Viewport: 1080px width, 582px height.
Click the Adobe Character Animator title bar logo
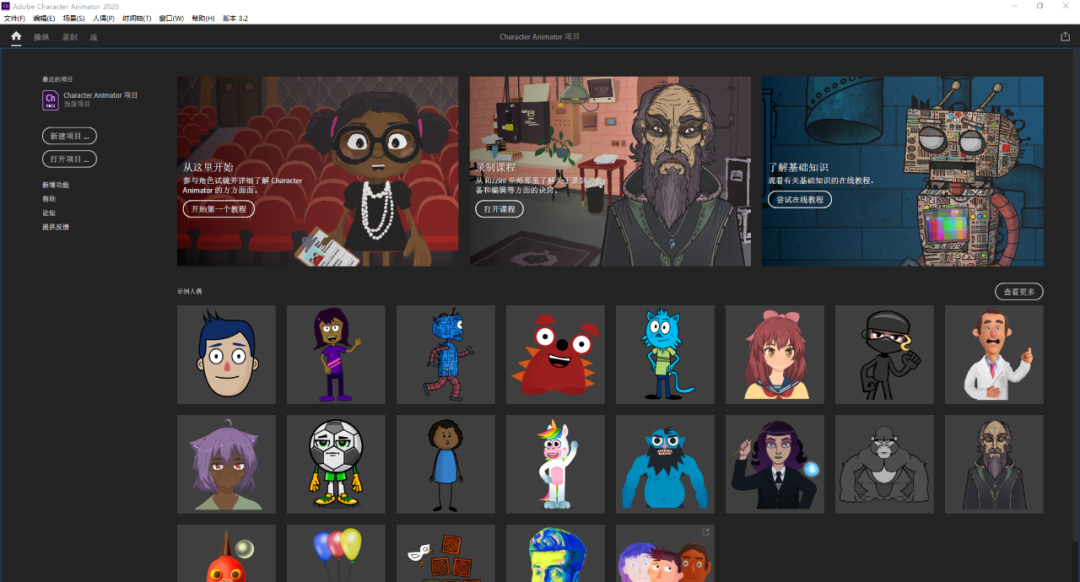tap(6, 6)
